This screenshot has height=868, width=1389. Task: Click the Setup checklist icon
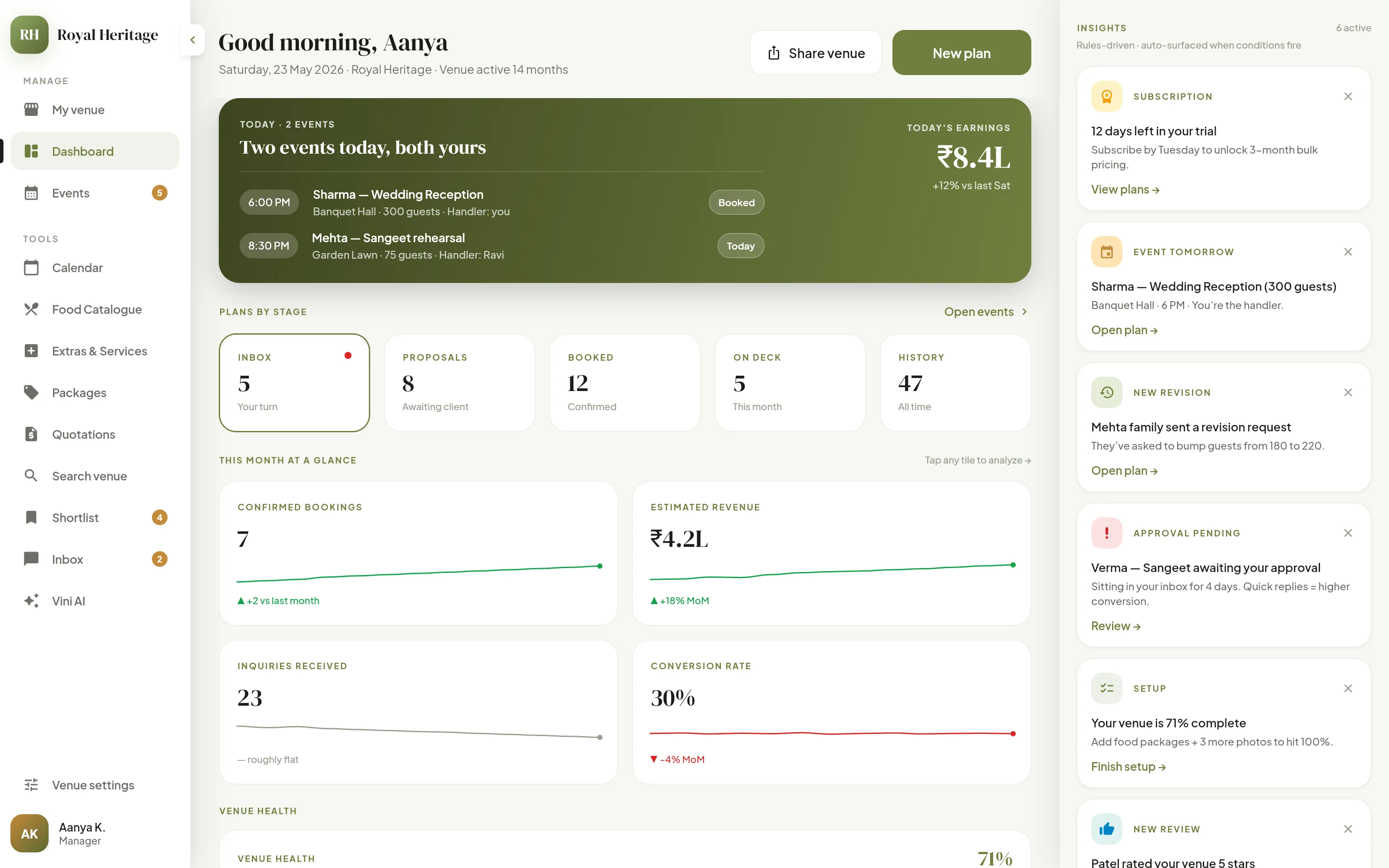tap(1106, 688)
